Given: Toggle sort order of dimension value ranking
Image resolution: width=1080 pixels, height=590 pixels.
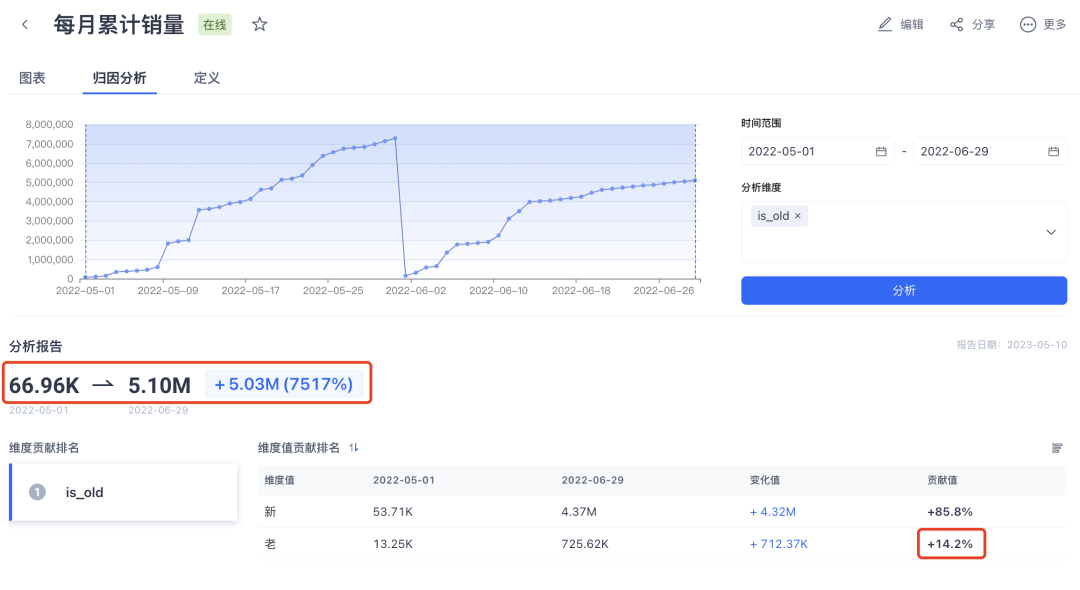Looking at the screenshot, I should [354, 448].
